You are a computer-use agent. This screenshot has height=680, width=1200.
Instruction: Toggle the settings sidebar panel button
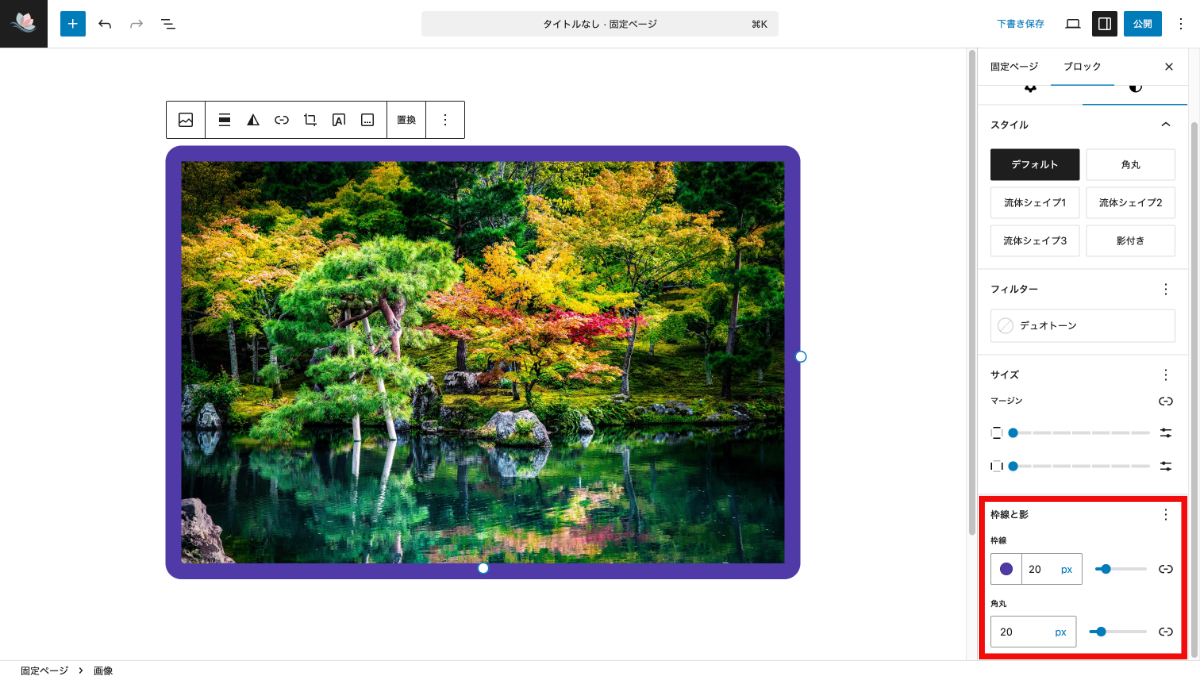pyautogui.click(x=1104, y=23)
